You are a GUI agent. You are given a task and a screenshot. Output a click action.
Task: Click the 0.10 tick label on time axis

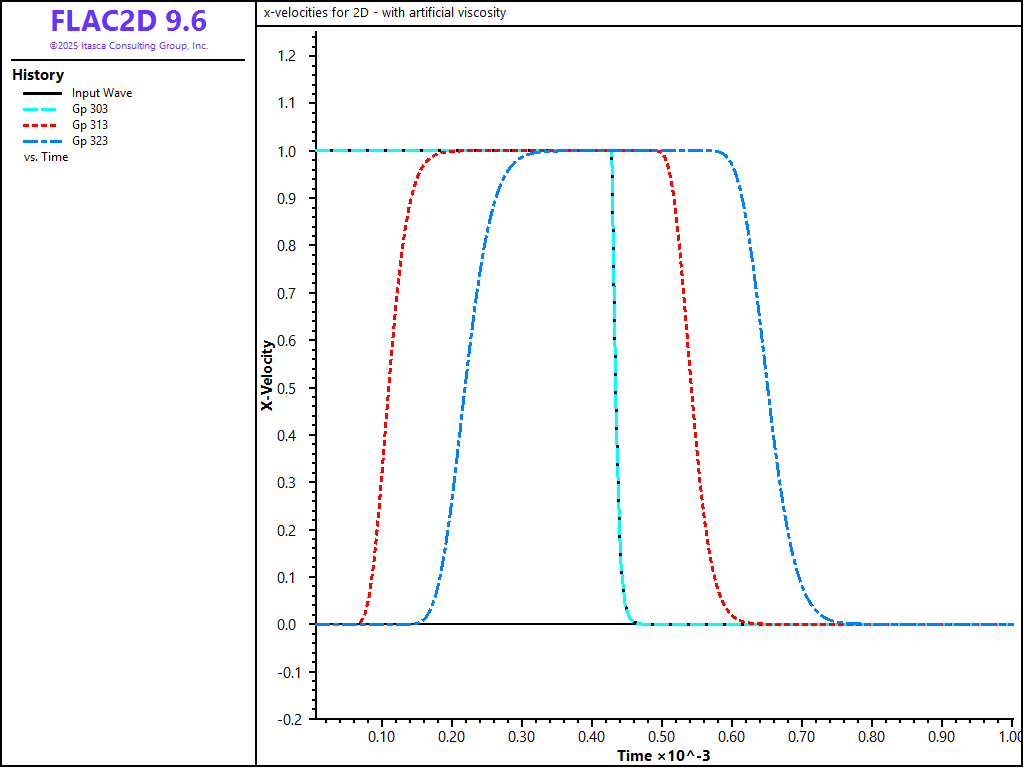(383, 737)
